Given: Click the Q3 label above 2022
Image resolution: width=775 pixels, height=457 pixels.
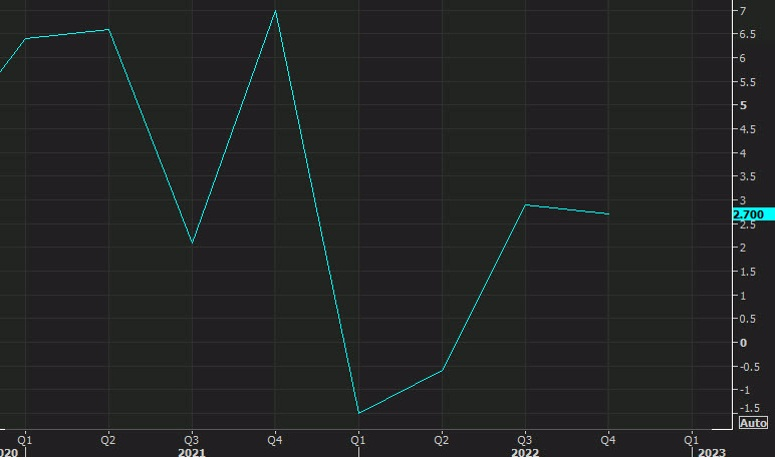Looking at the screenshot, I should 525,439.
